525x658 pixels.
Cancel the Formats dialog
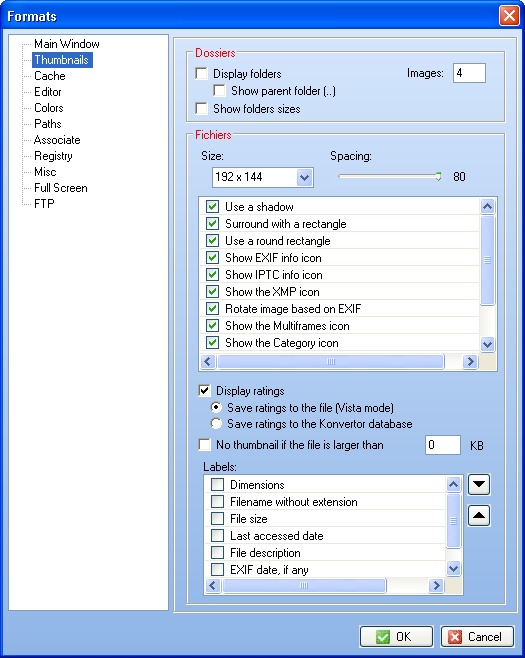pyautogui.click(x=477, y=637)
